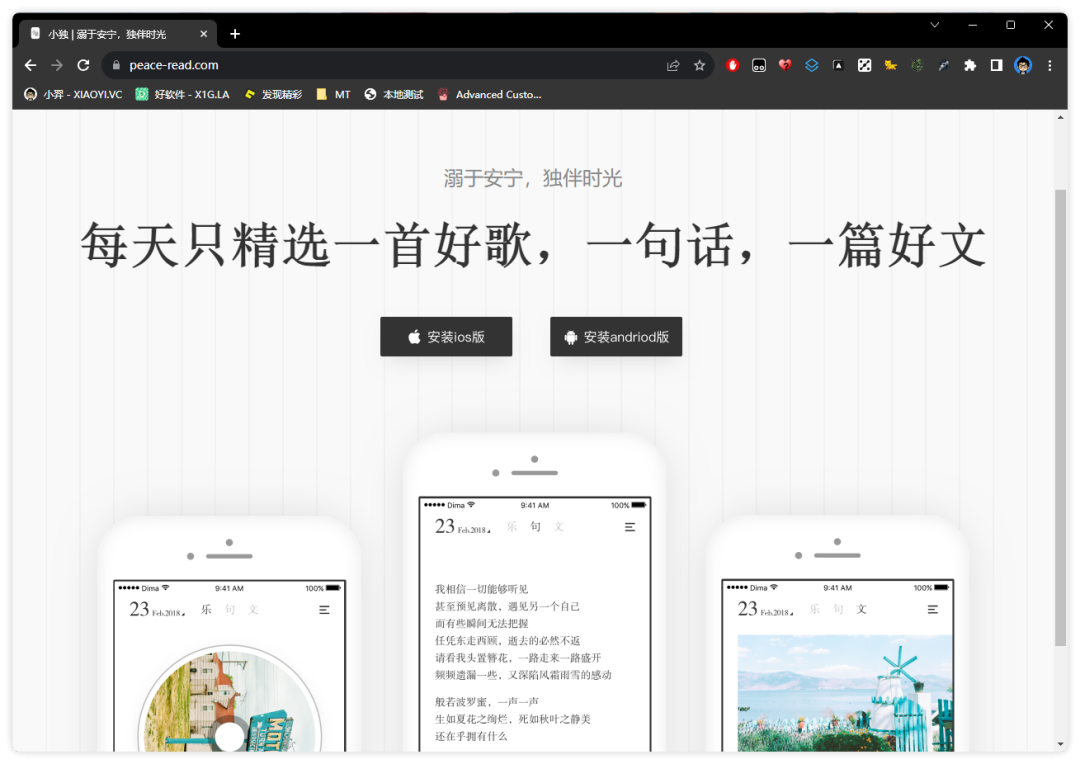This screenshot has height=764, width=1080.
Task: Click the forward navigation arrow
Action: click(57, 65)
